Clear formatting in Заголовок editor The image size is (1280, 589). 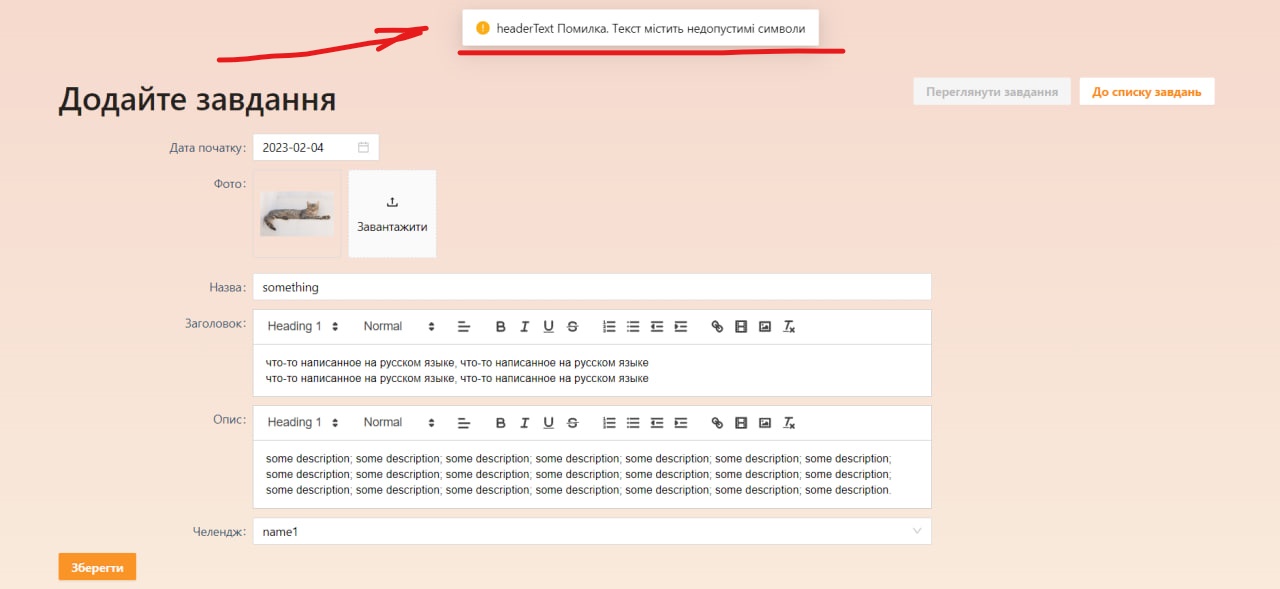(789, 326)
